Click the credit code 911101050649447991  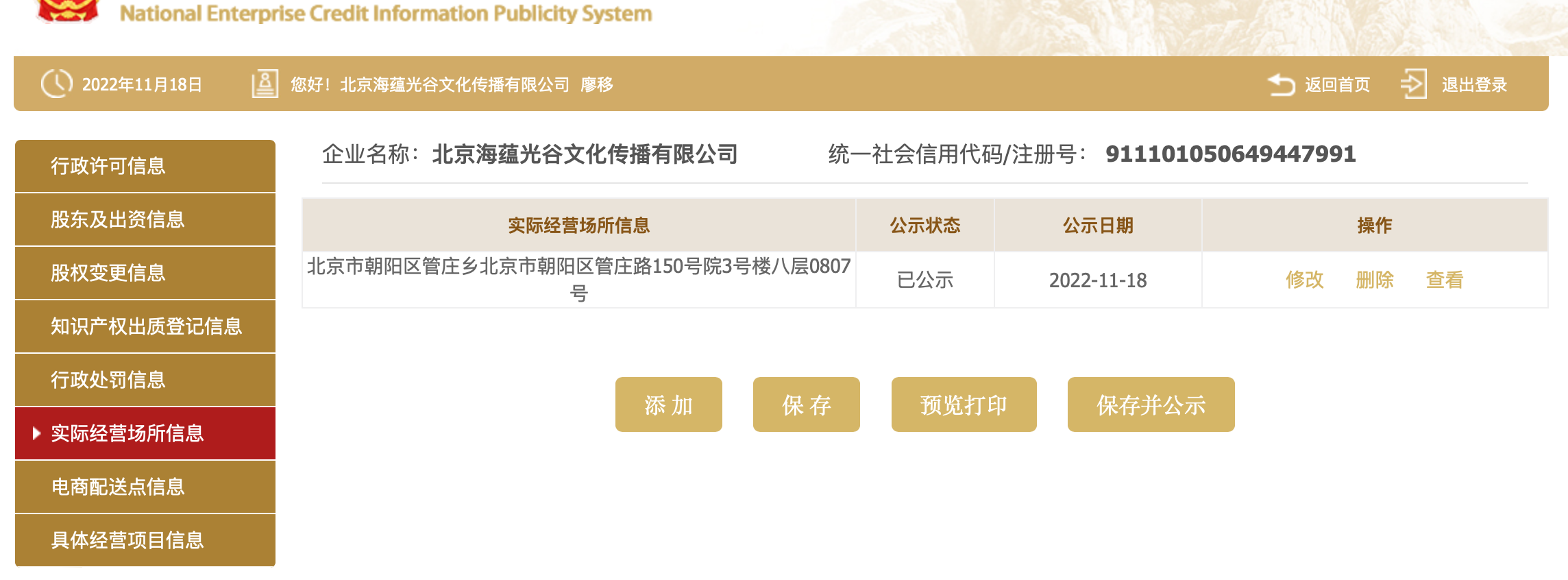click(x=1231, y=154)
